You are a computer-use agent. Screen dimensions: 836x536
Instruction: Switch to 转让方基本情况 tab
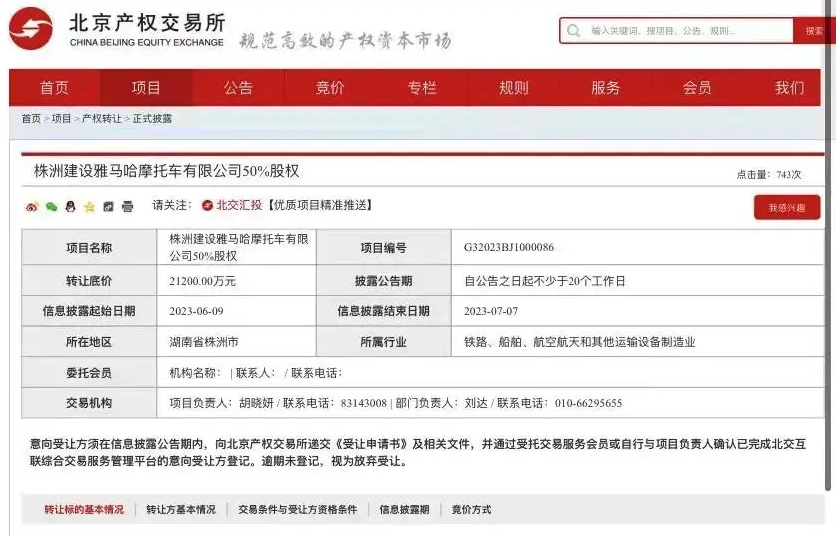181,509
